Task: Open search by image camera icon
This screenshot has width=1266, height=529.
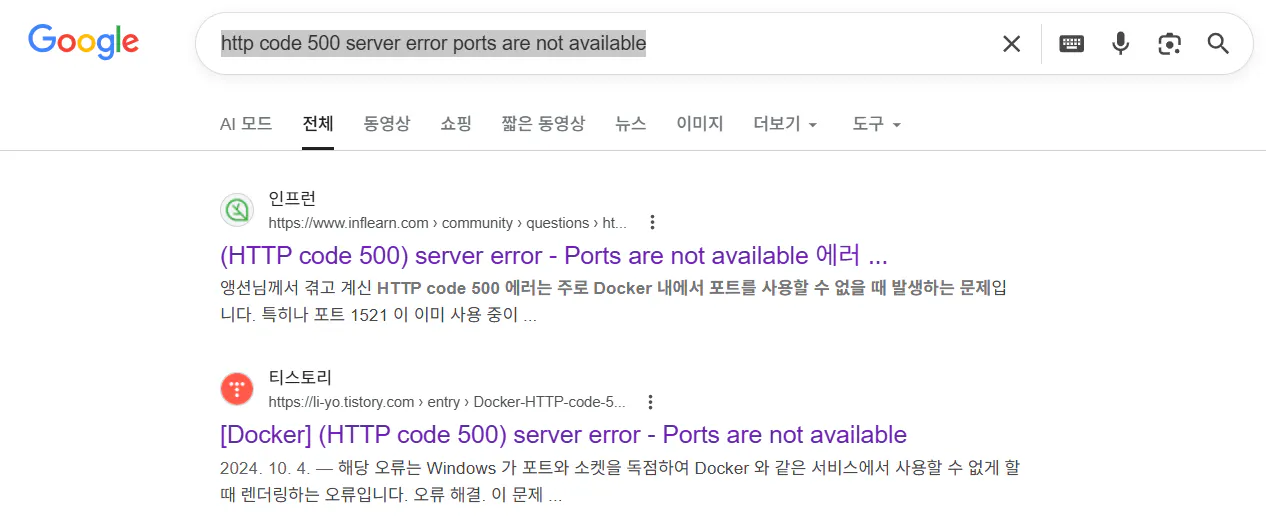Action: [x=1169, y=44]
